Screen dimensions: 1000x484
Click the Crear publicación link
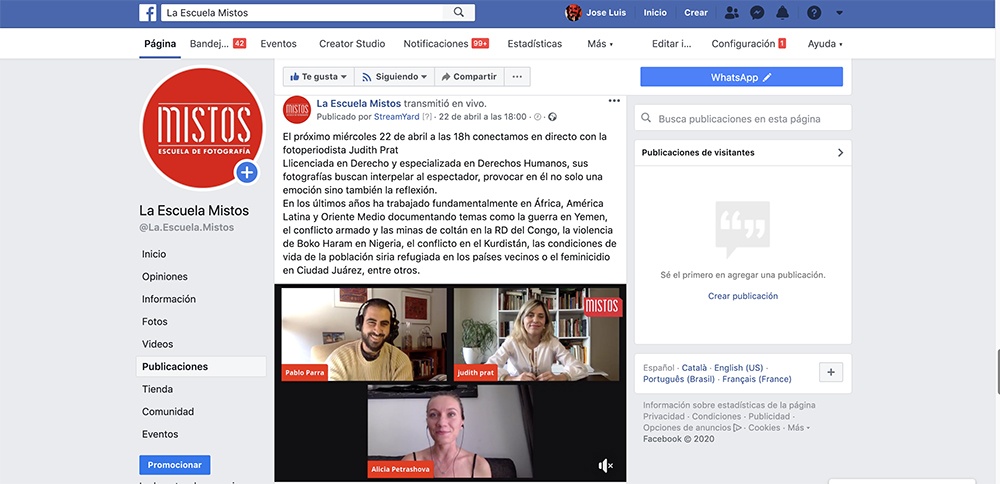pyautogui.click(x=743, y=296)
